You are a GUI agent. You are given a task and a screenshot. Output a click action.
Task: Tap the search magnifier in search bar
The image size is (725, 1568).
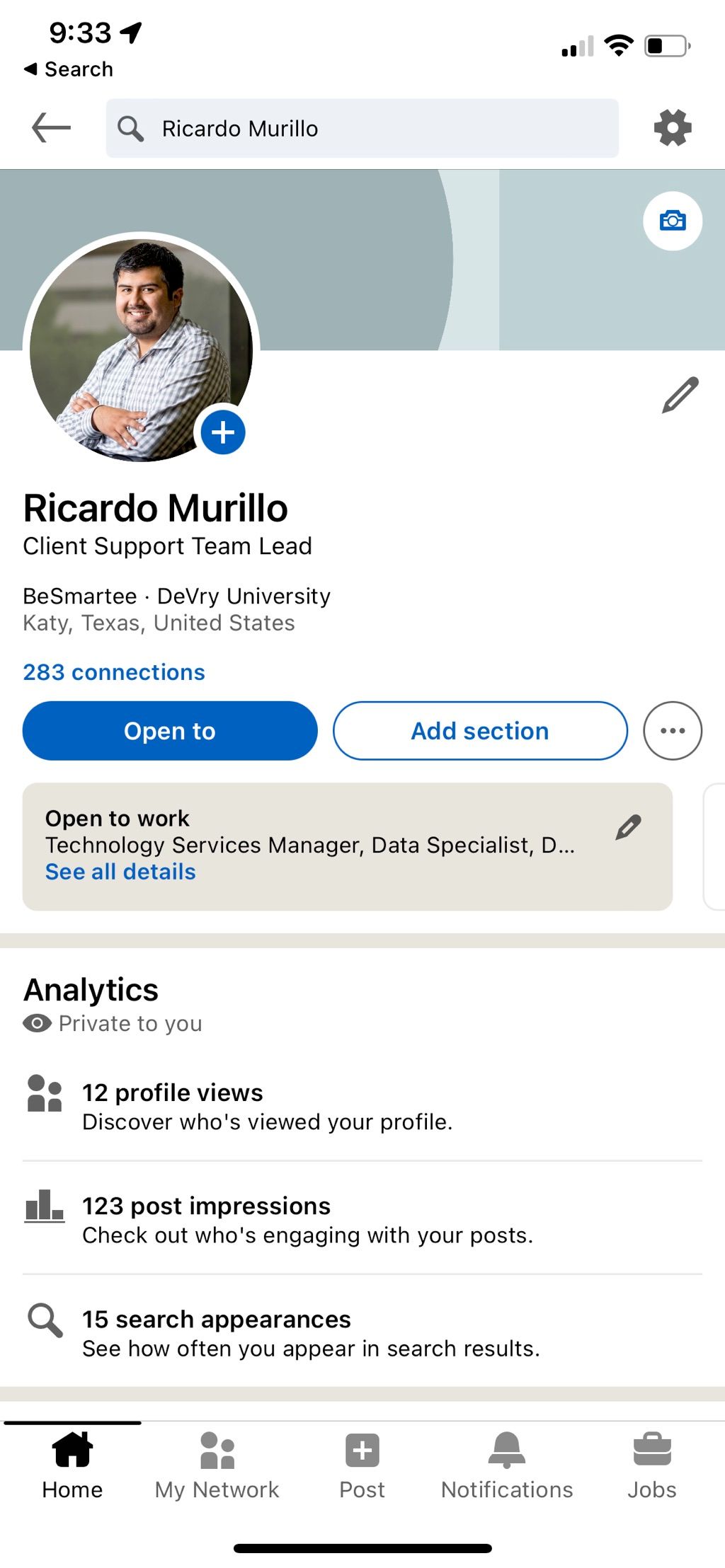pyautogui.click(x=130, y=128)
